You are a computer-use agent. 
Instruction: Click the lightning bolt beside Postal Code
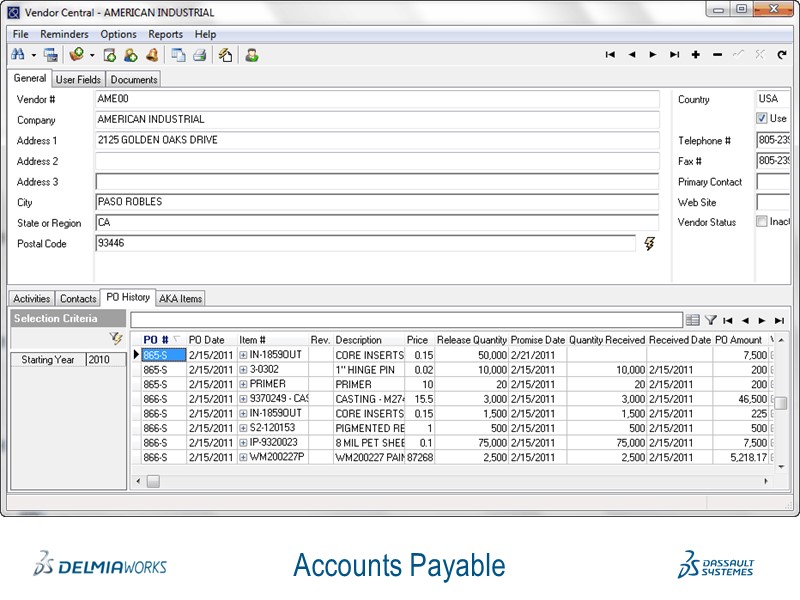[649, 243]
